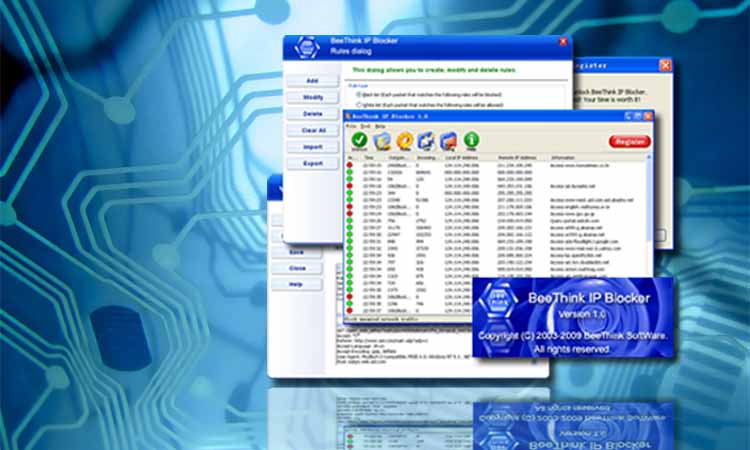
Task: Click the fourth toolbar icon with arrow
Action: [x=426, y=141]
